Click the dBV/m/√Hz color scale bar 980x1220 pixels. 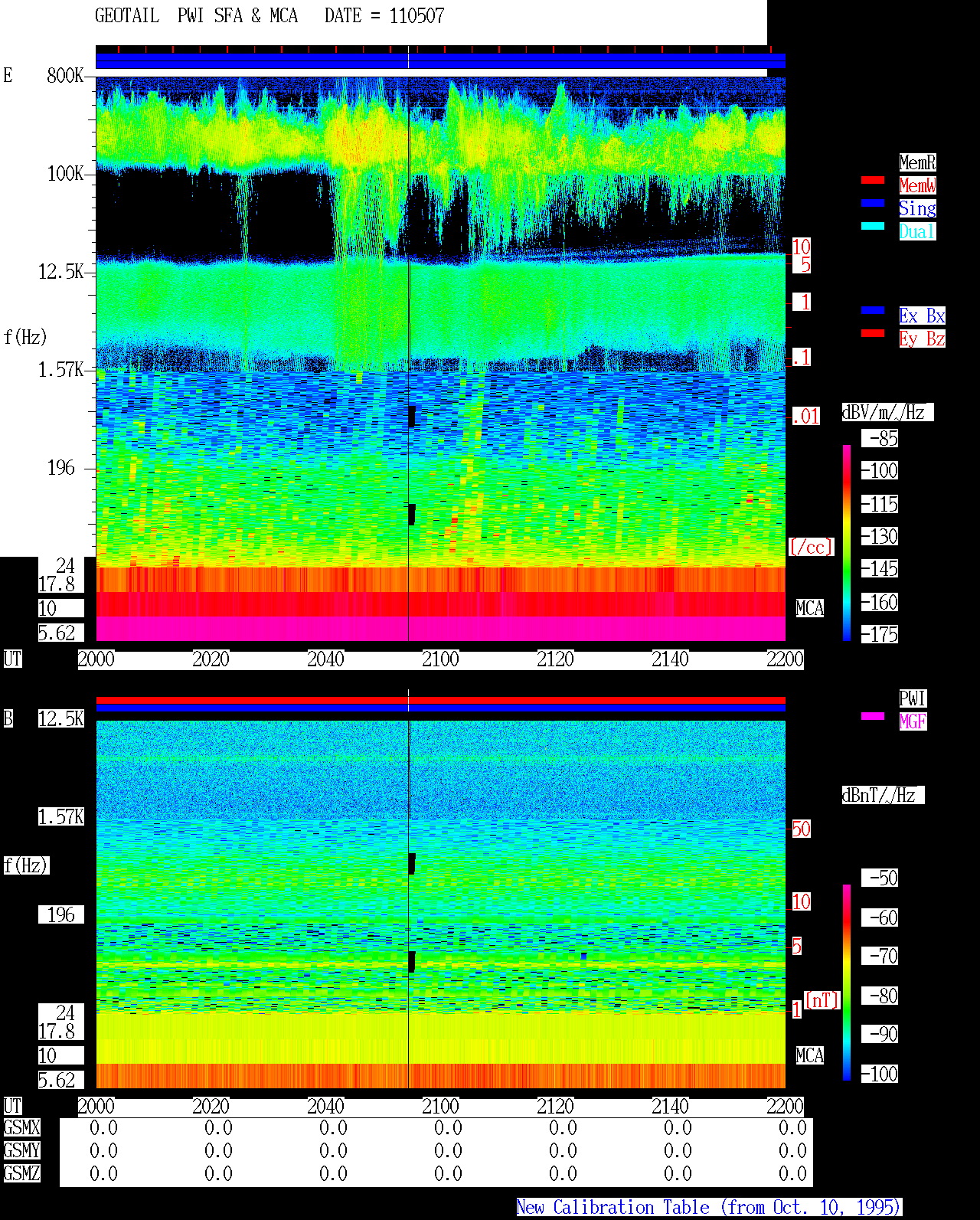(x=847, y=542)
